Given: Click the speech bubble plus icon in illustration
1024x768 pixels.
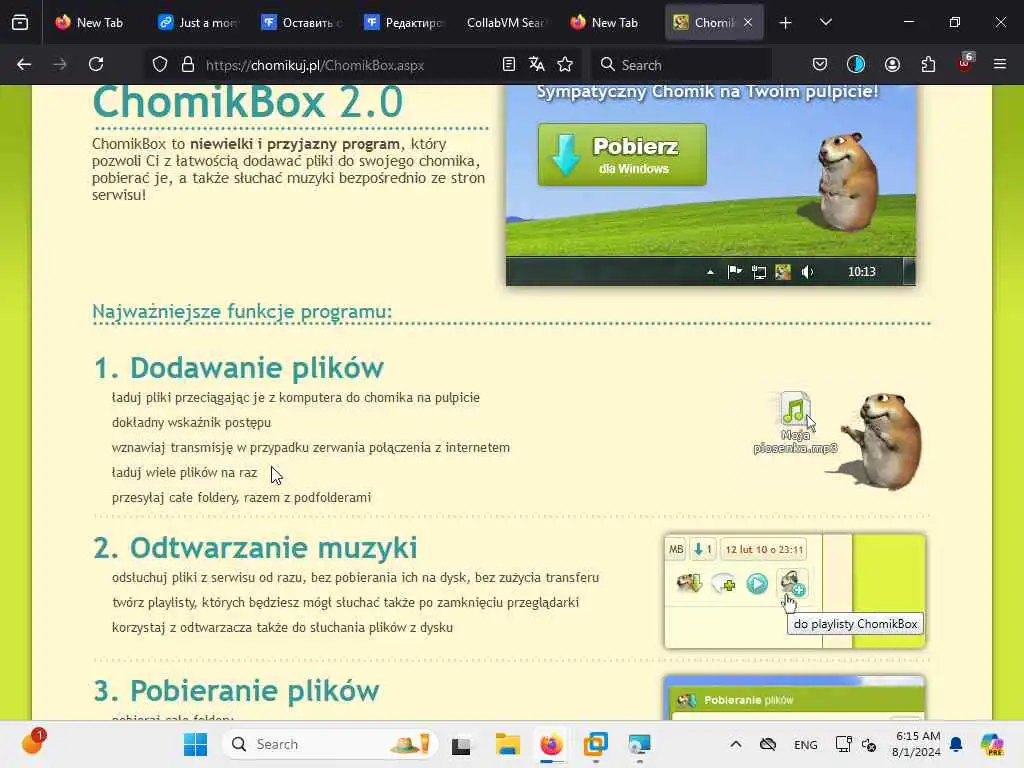Looking at the screenshot, I should click(x=724, y=583).
